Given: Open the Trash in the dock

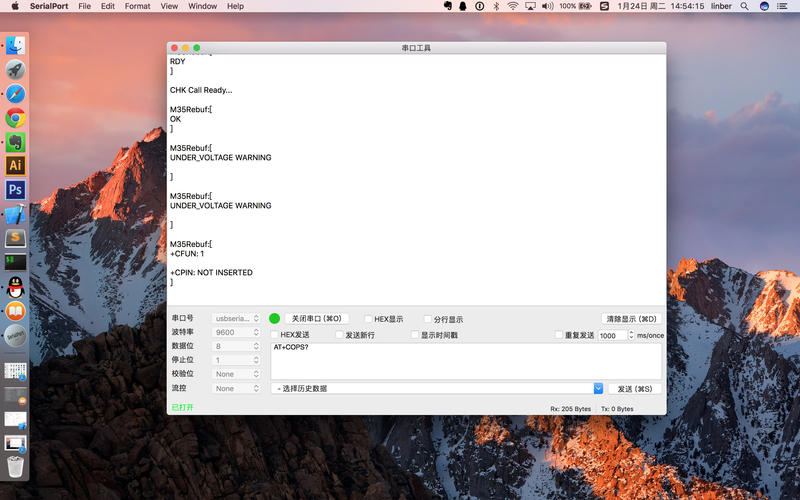Looking at the screenshot, I should click(x=15, y=466).
